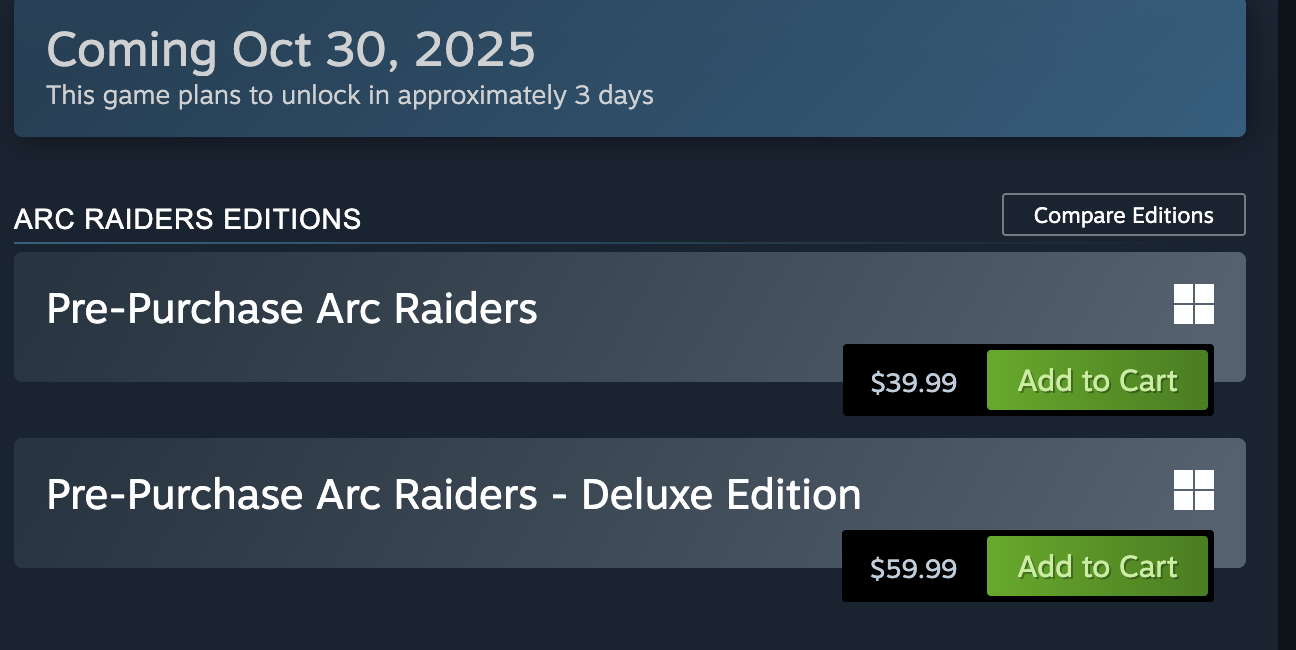Click the vertical scrollbar on the right edge
Image resolution: width=1296 pixels, height=650 pixels.
(x=1287, y=300)
